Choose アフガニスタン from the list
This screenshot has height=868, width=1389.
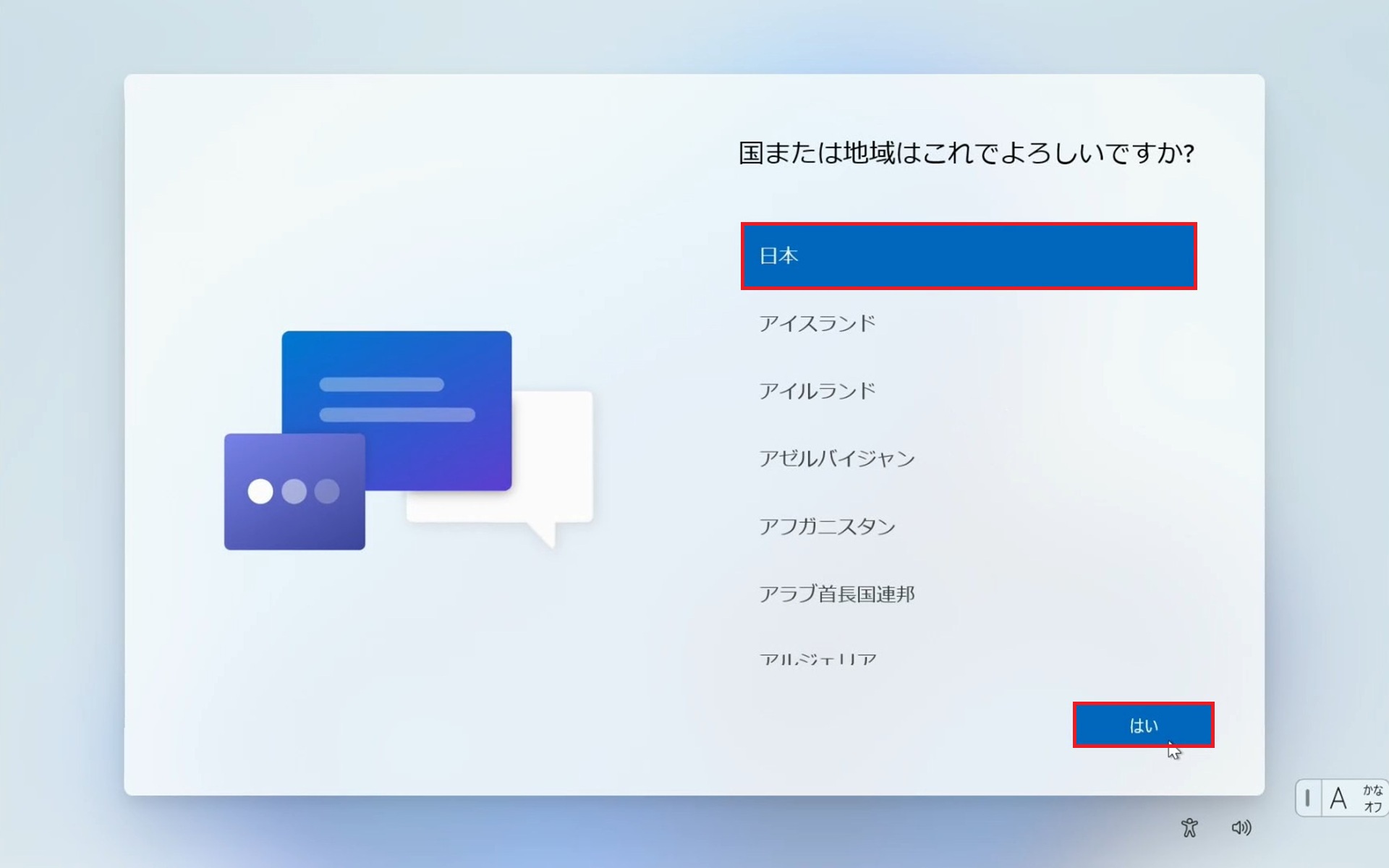[828, 526]
